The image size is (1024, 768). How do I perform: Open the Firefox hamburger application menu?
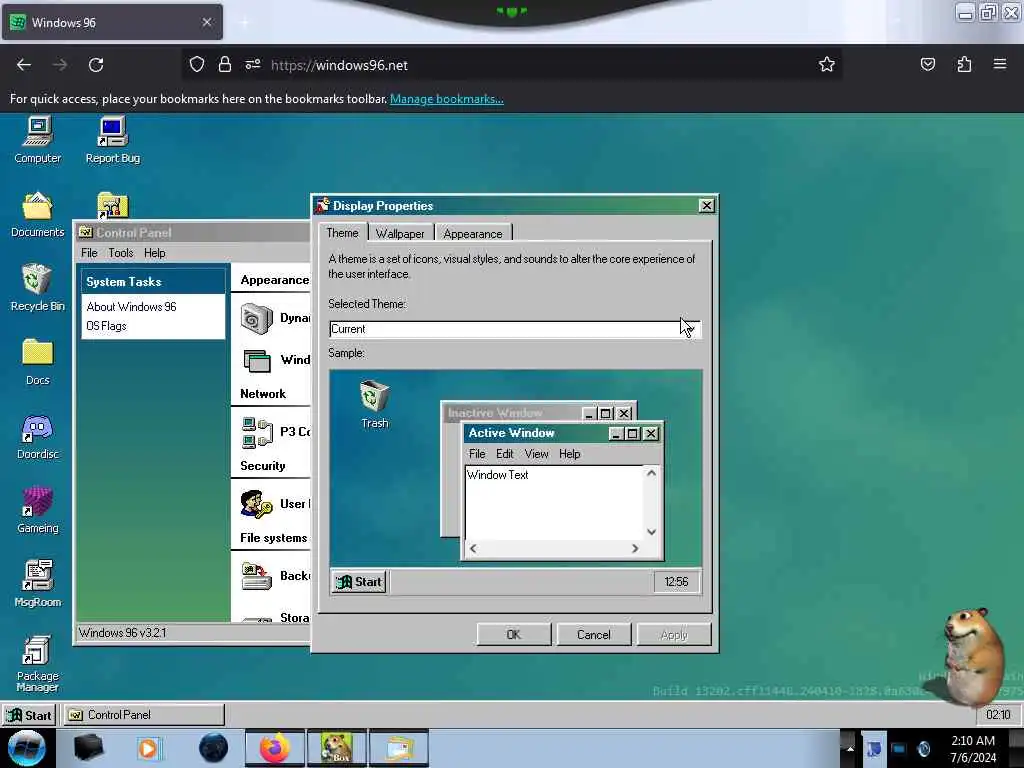[1000, 64]
